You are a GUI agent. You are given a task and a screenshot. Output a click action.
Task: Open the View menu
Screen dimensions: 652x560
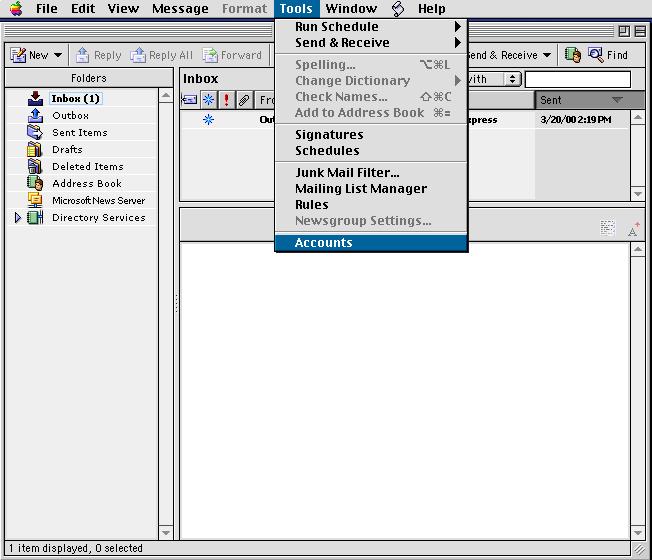point(123,8)
